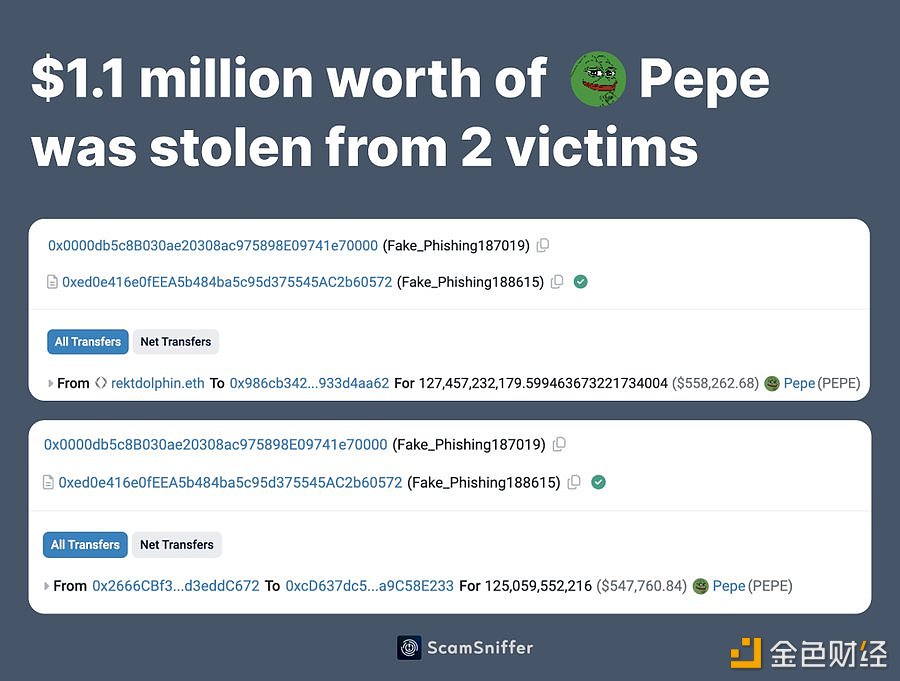900x681 pixels.
Task: Switch to Net Transfers in bottom card
Action: coord(177,544)
